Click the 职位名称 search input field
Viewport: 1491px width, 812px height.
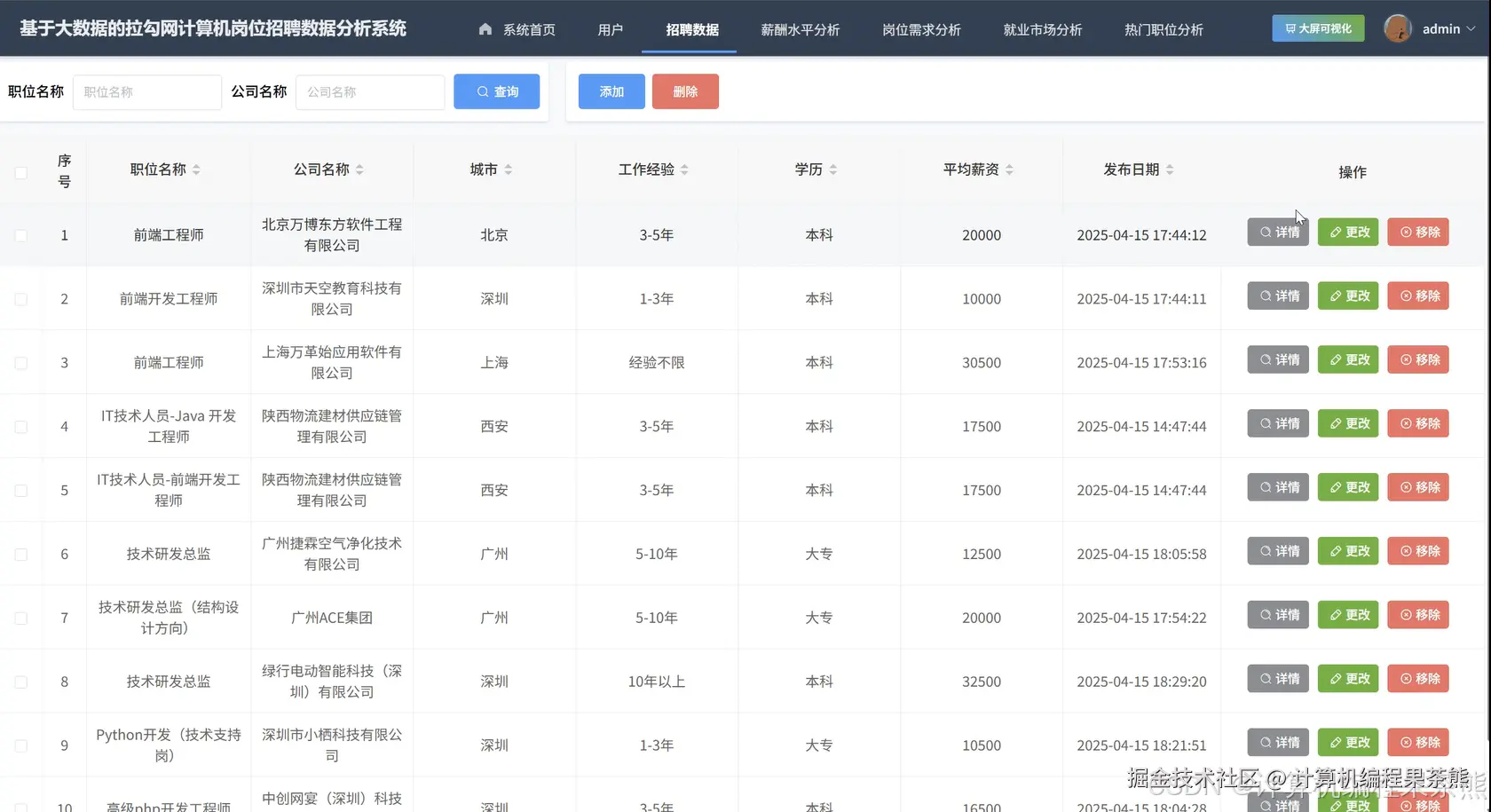pyautogui.click(x=147, y=91)
